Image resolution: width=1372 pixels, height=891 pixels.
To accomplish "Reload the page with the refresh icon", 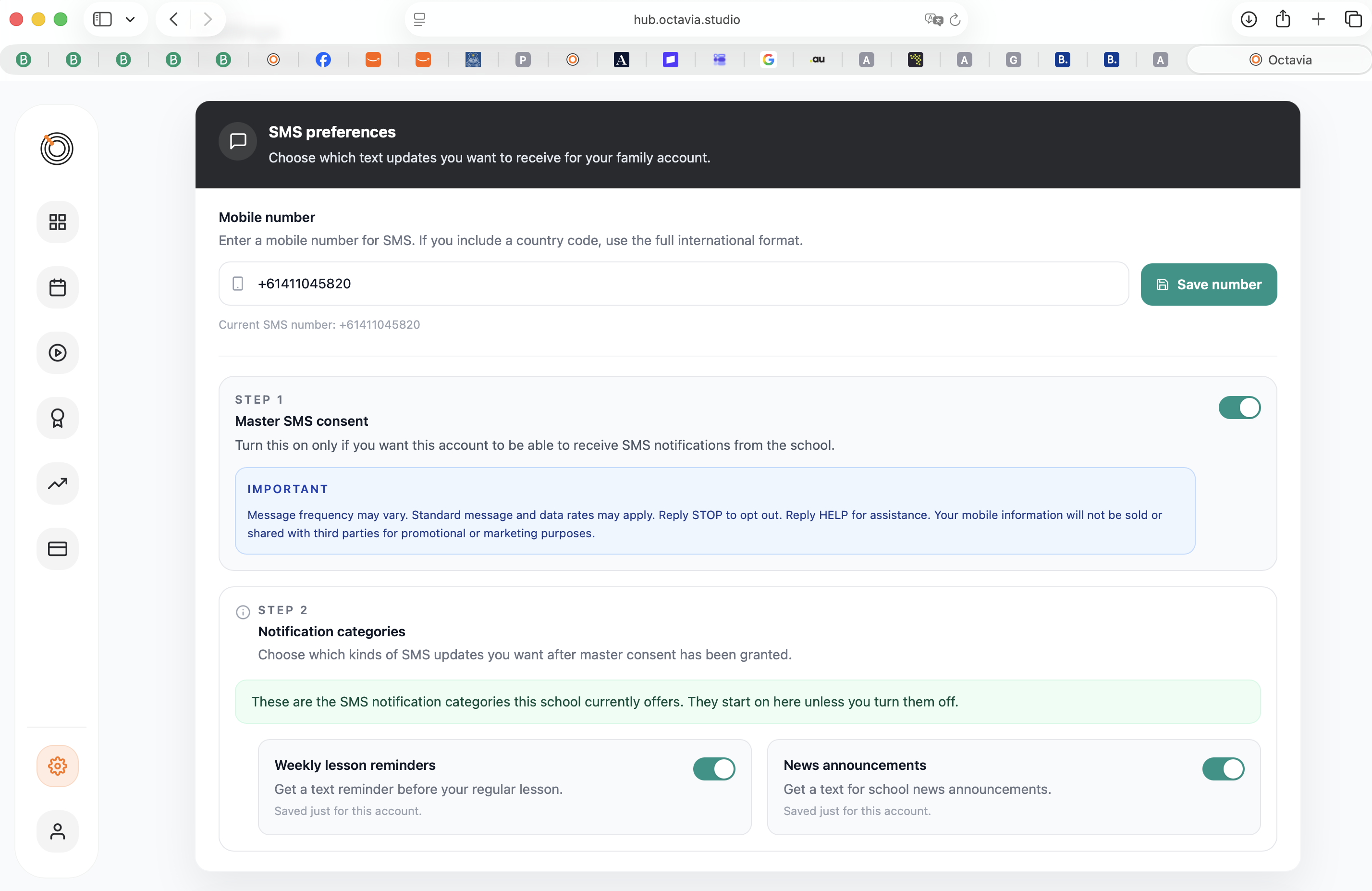I will click(x=955, y=20).
